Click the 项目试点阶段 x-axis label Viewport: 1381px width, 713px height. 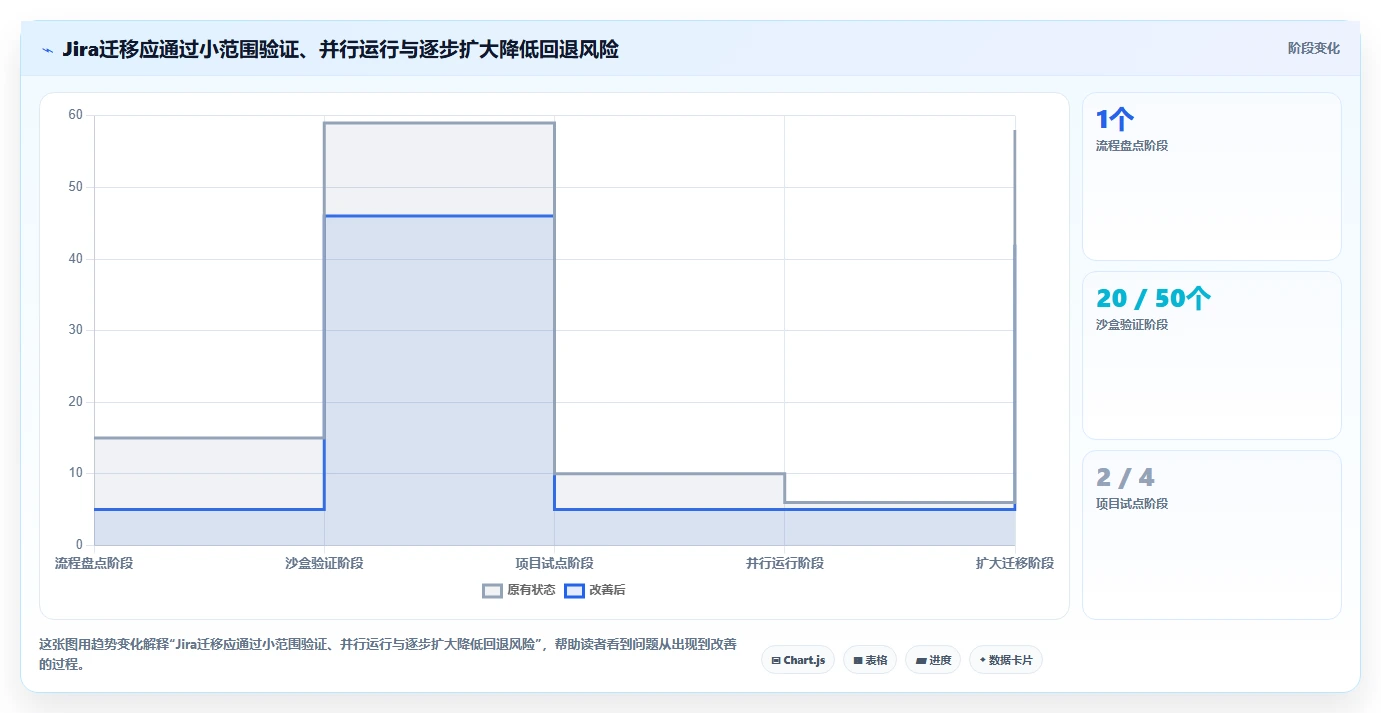[554, 563]
